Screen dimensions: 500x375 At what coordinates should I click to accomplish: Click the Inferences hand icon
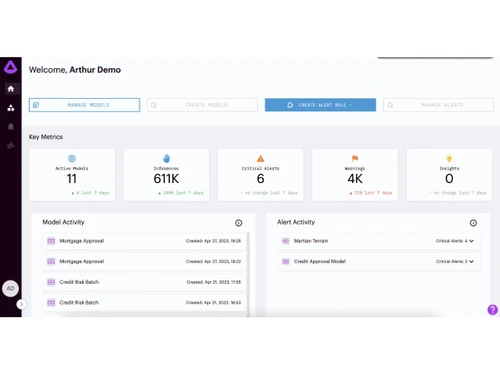pyautogui.click(x=166, y=158)
